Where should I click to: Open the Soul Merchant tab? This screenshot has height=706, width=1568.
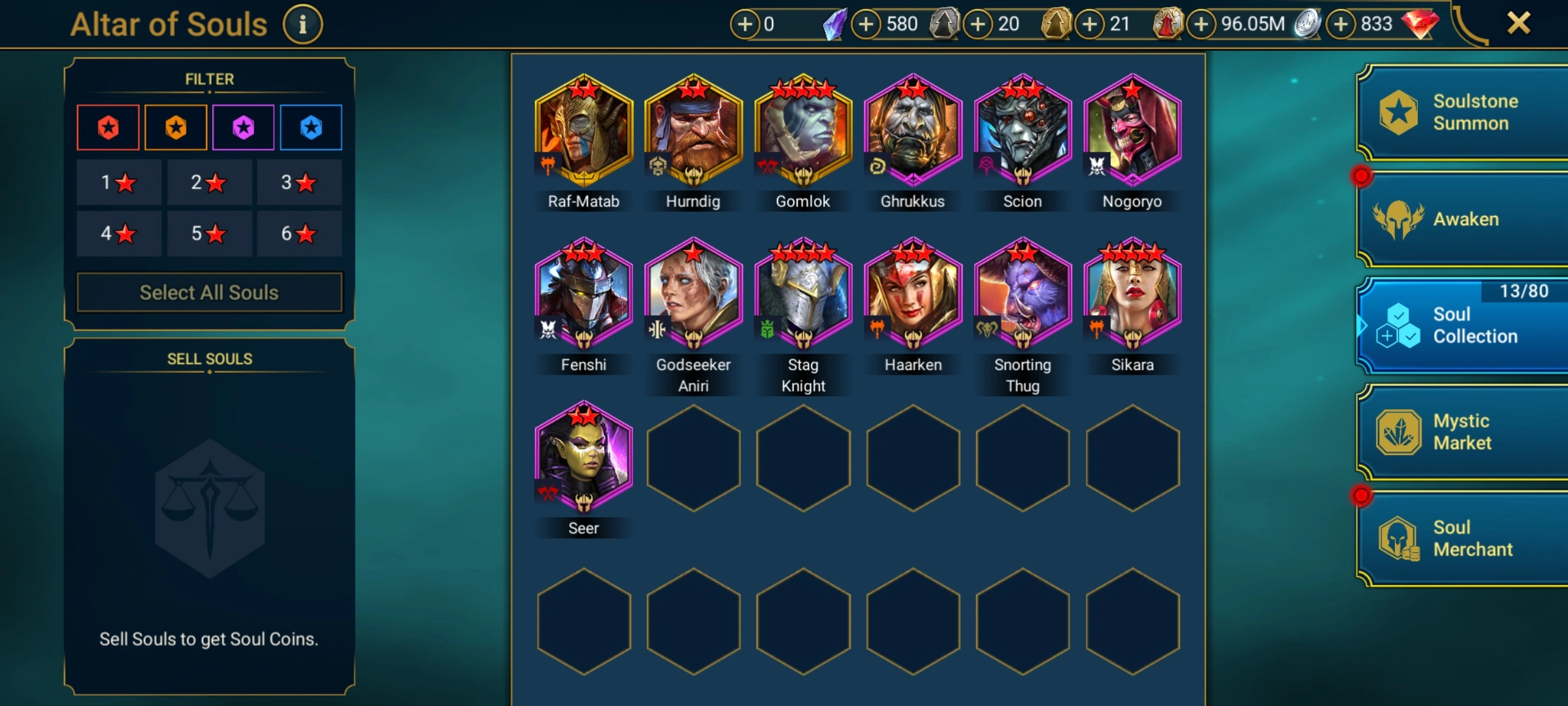pyautogui.click(x=1463, y=539)
